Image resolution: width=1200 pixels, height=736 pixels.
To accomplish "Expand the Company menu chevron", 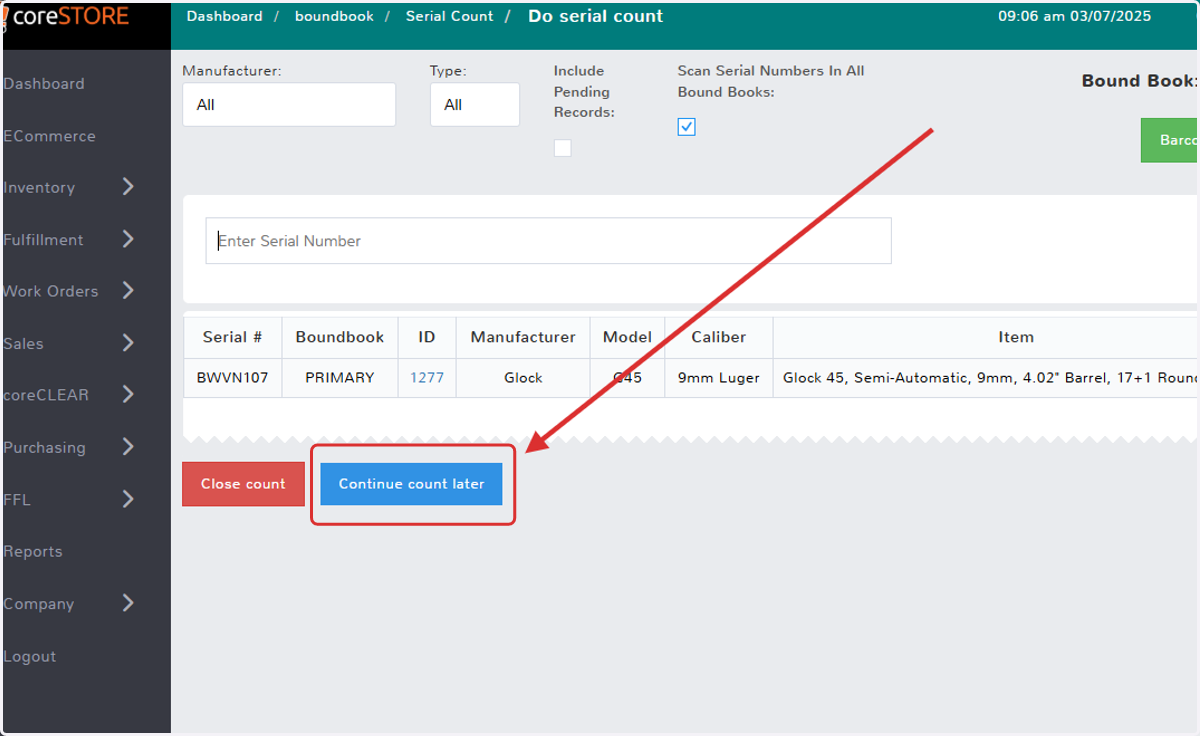I will point(128,602).
